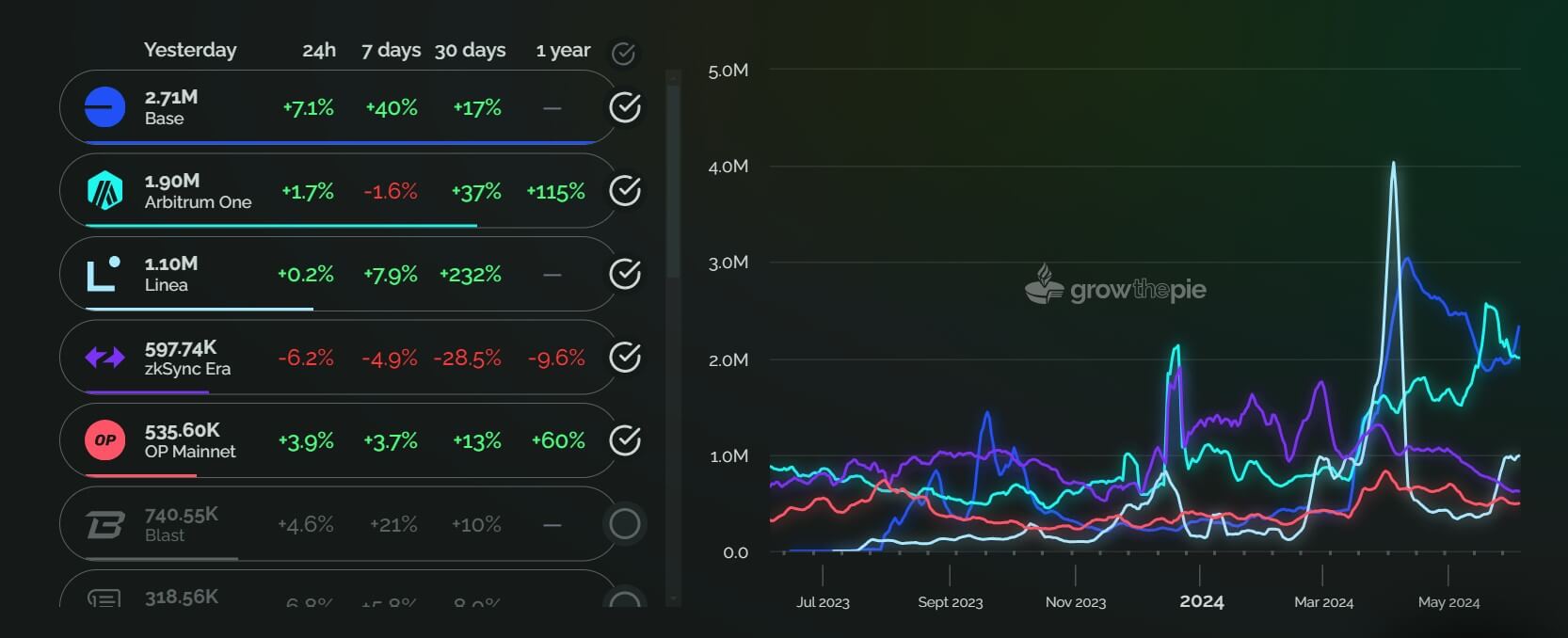The height and width of the screenshot is (638, 1568).
Task: Click OP Mainnet's +60% yearly change
Action: 558,441
